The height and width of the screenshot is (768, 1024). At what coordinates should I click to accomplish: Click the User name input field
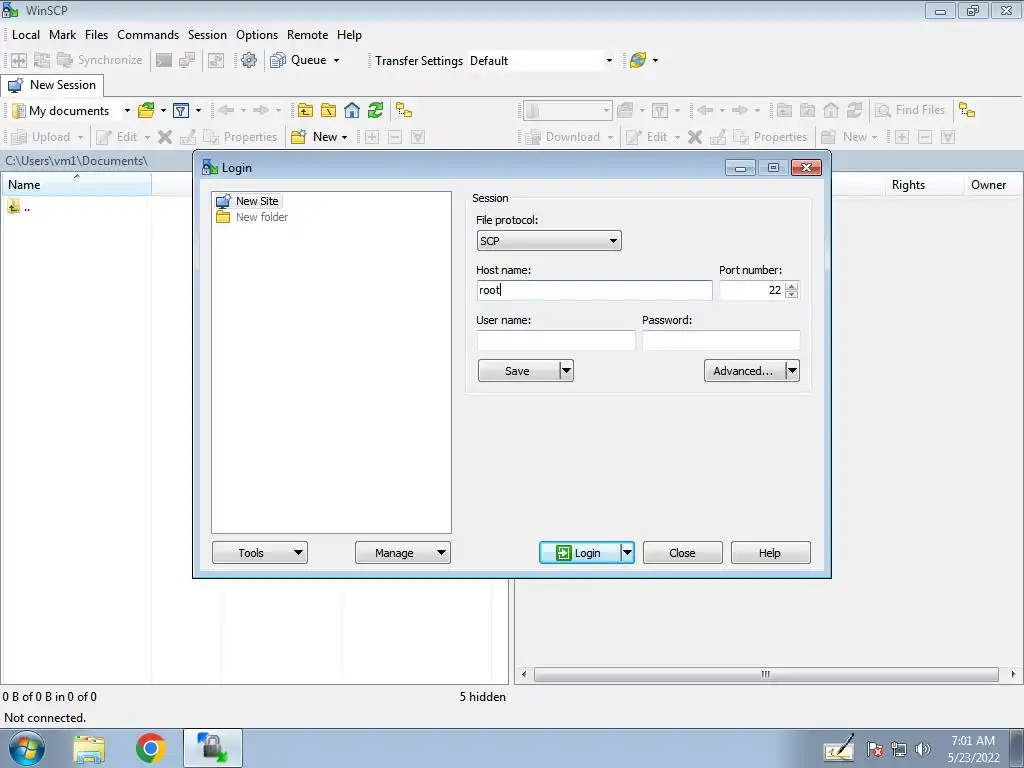coord(556,340)
